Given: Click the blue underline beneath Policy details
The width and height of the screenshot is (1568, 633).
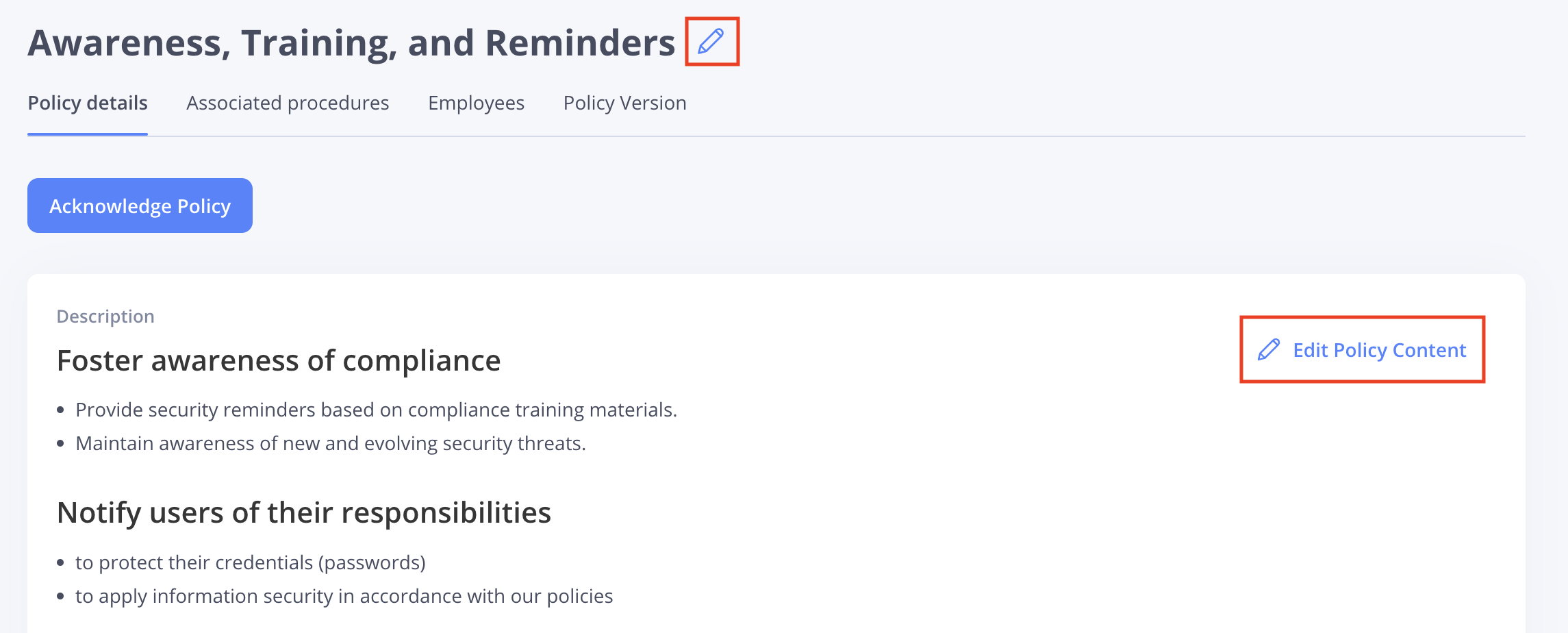Looking at the screenshot, I should click(88, 134).
